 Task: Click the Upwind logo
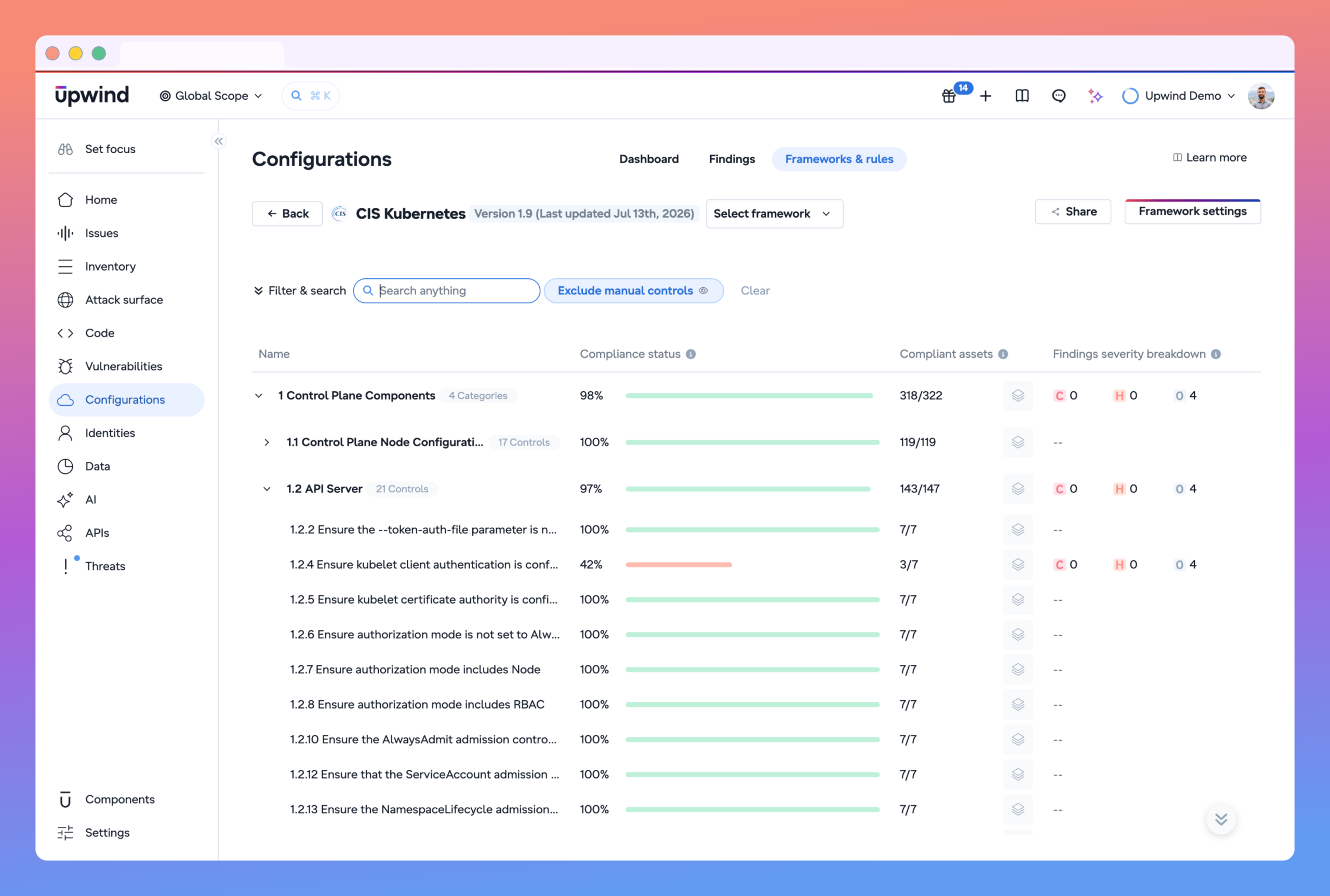pyautogui.click(x=92, y=95)
